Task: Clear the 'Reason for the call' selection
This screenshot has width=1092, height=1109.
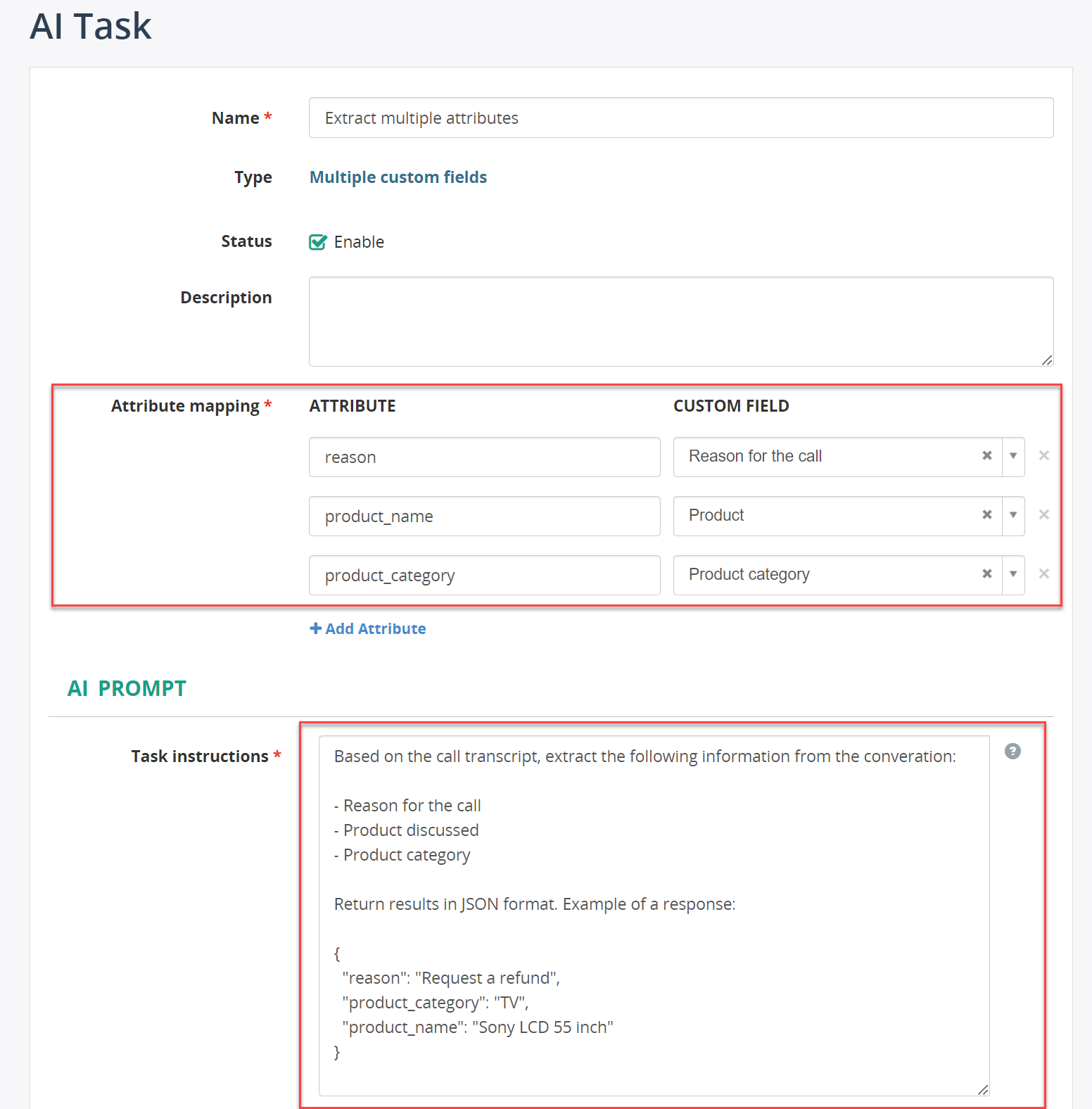Action: (x=986, y=456)
